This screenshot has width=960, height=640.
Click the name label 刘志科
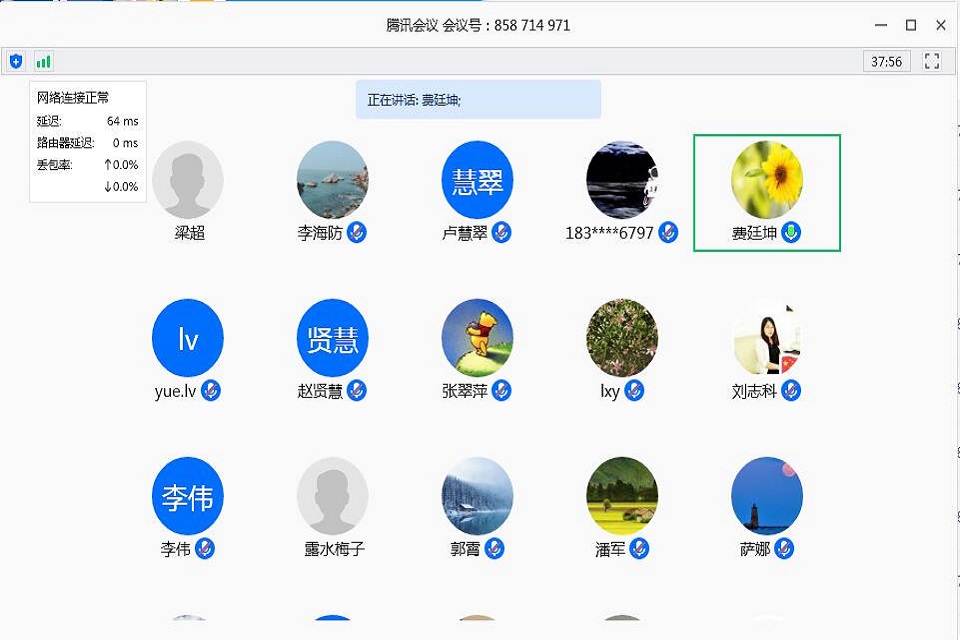coord(754,391)
